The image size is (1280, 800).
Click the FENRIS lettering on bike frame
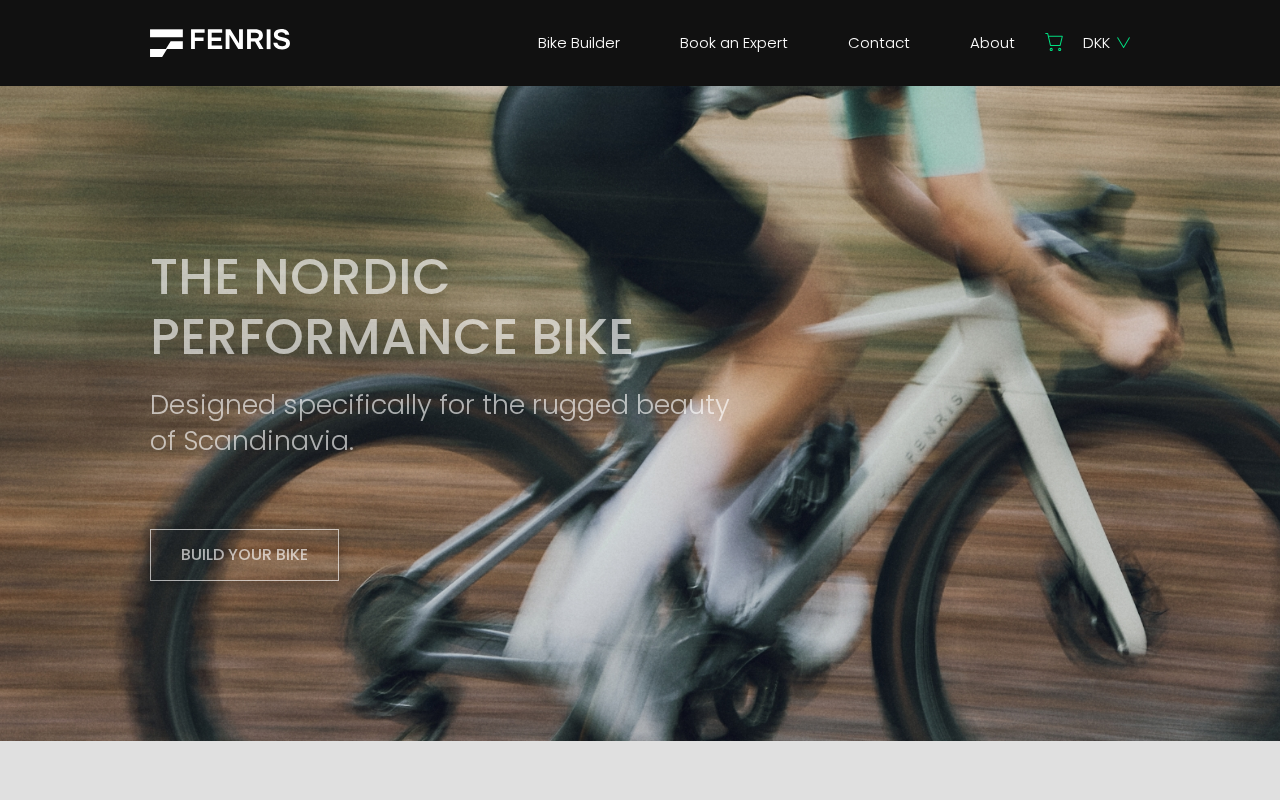coord(935,427)
